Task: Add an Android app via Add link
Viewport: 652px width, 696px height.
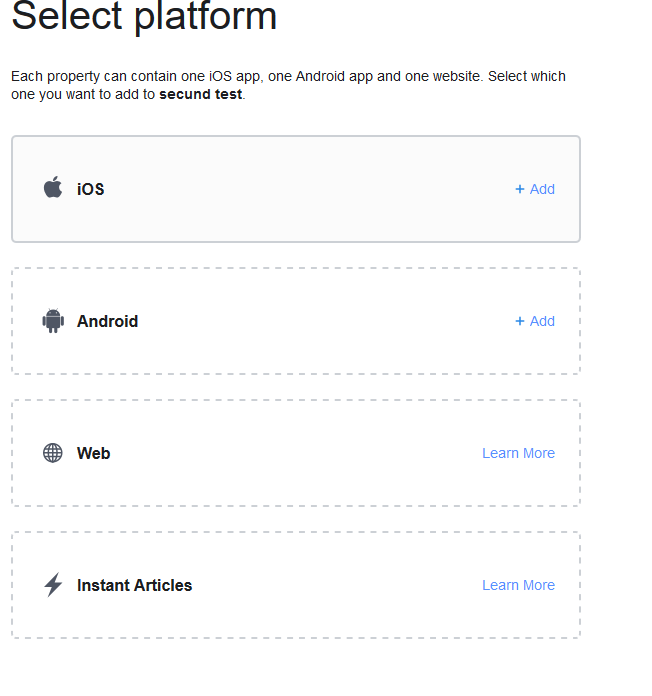Action: point(535,321)
